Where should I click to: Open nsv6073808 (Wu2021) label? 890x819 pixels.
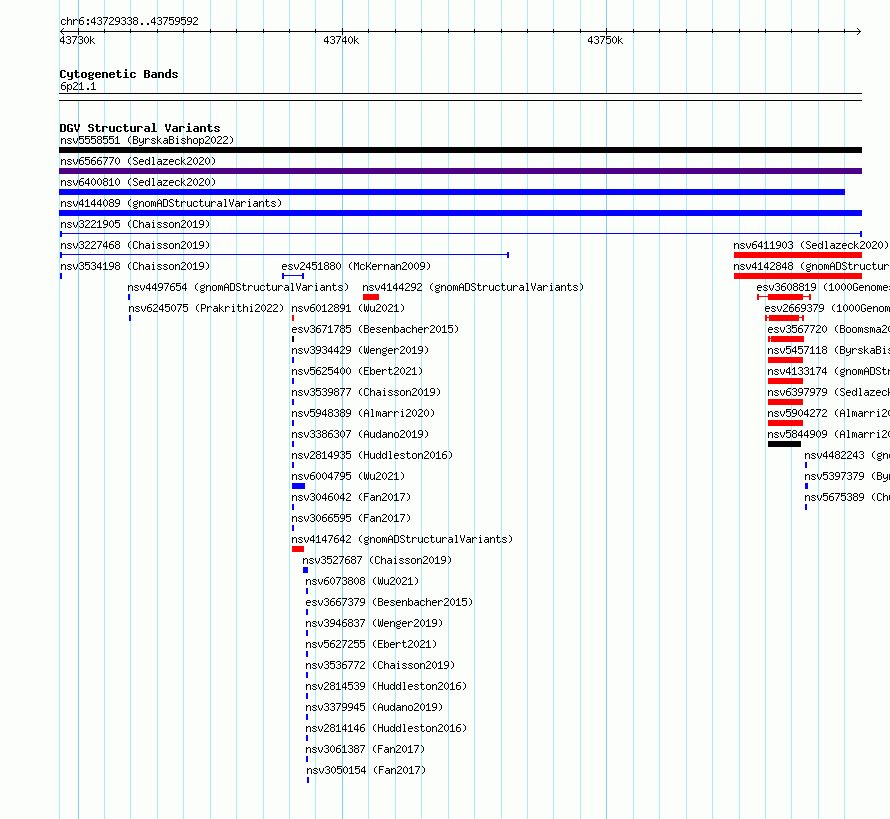[x=362, y=581]
